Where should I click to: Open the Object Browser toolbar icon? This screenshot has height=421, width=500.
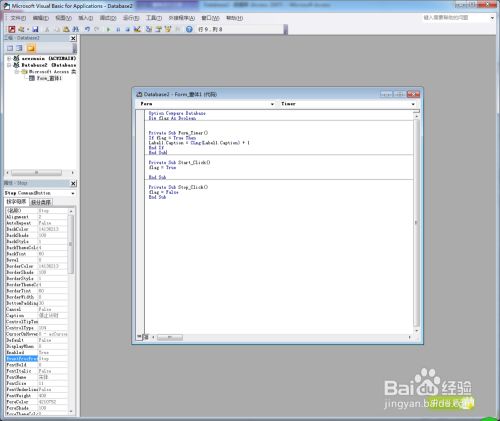coord(168,29)
